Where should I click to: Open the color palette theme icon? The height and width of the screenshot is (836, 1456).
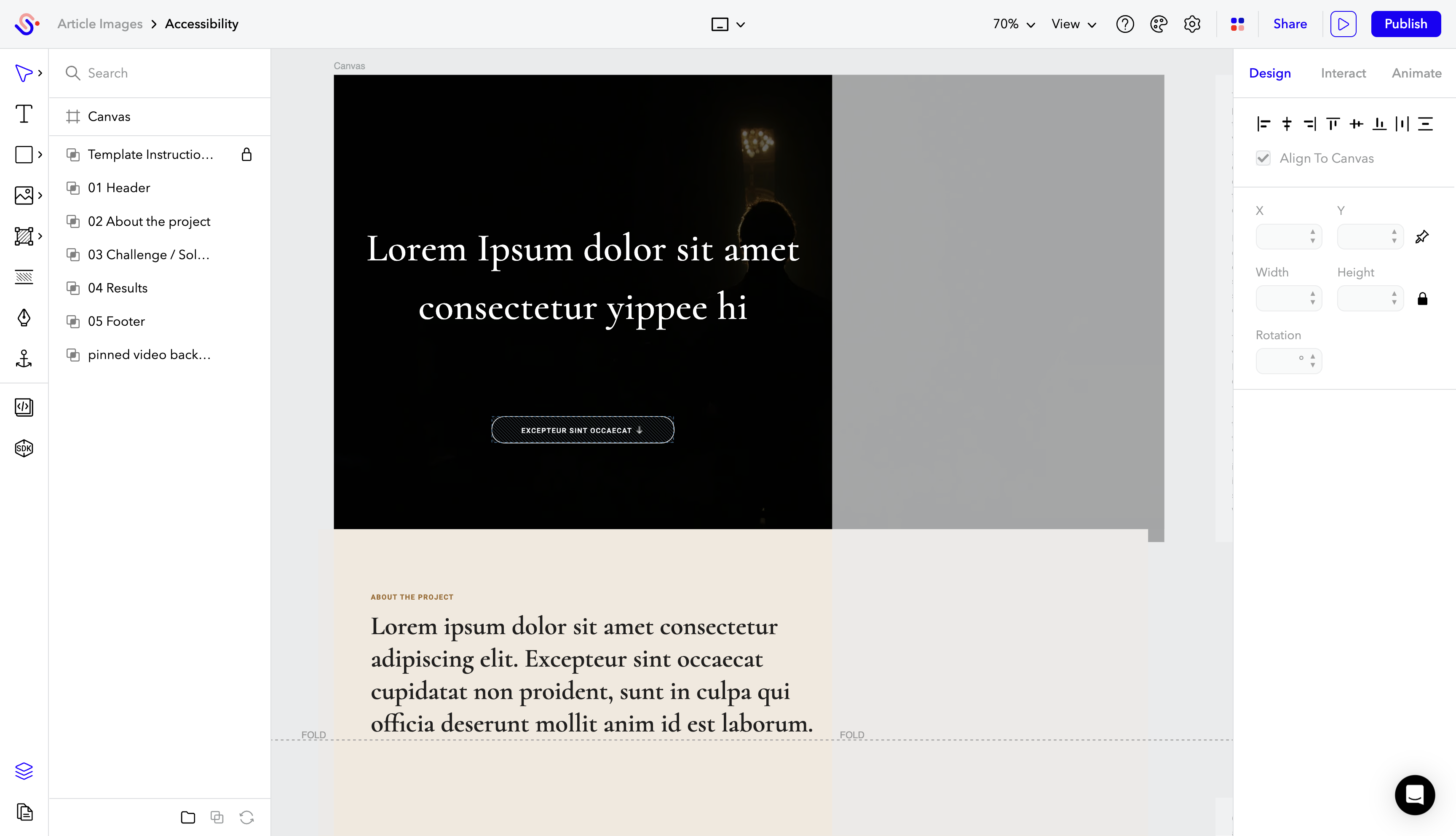pos(1159,24)
